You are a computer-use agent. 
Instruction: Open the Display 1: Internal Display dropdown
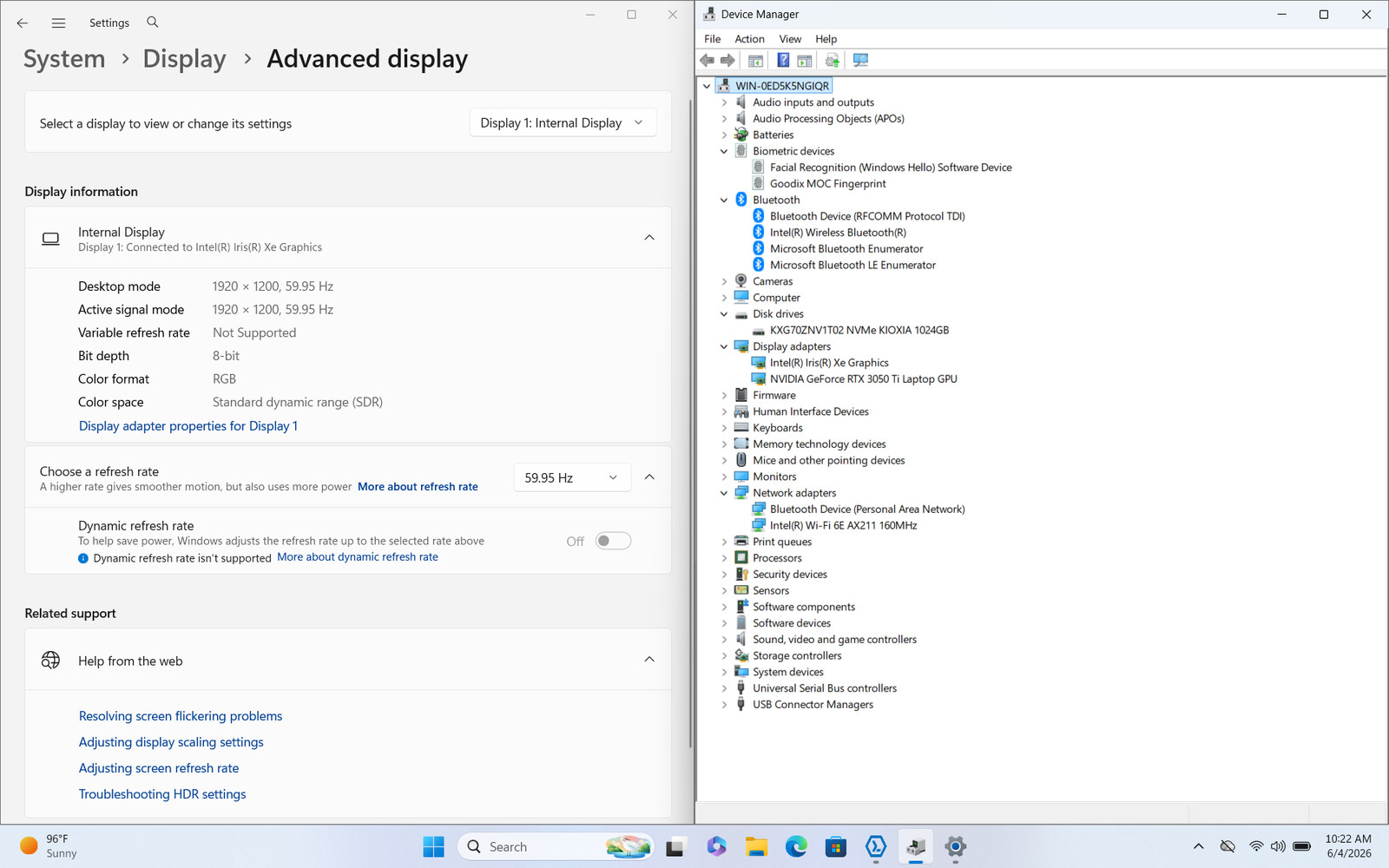pyautogui.click(x=563, y=123)
